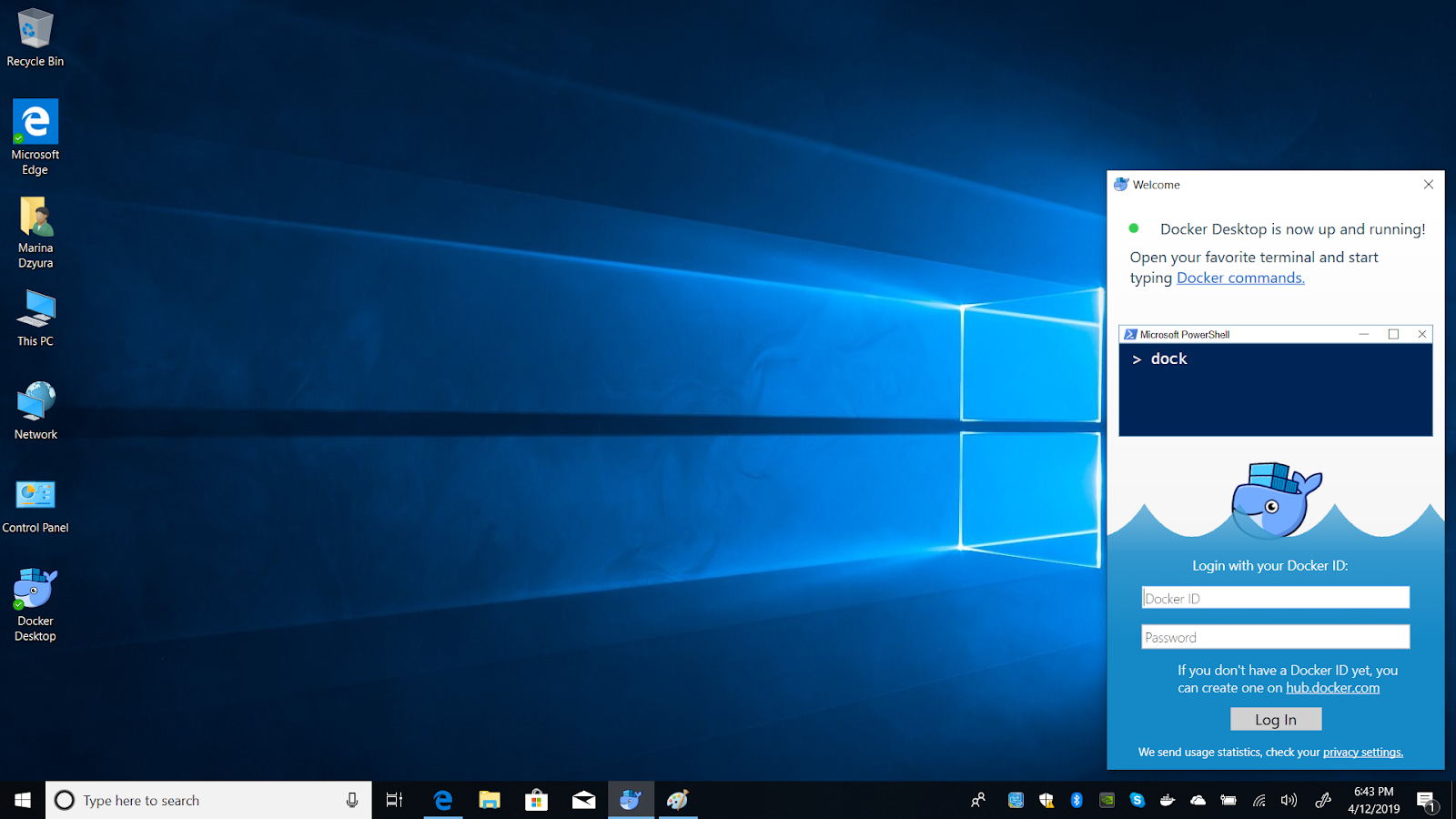Switch to Docker Desktop via the taskbar
Screen dimensions: 1456x819
(x=631, y=800)
